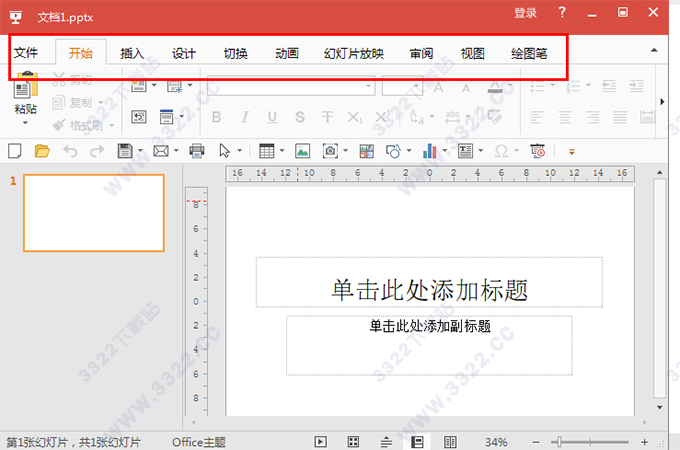Click 登录 to sign in
Viewport: 680px width, 450px height.
coord(525,13)
